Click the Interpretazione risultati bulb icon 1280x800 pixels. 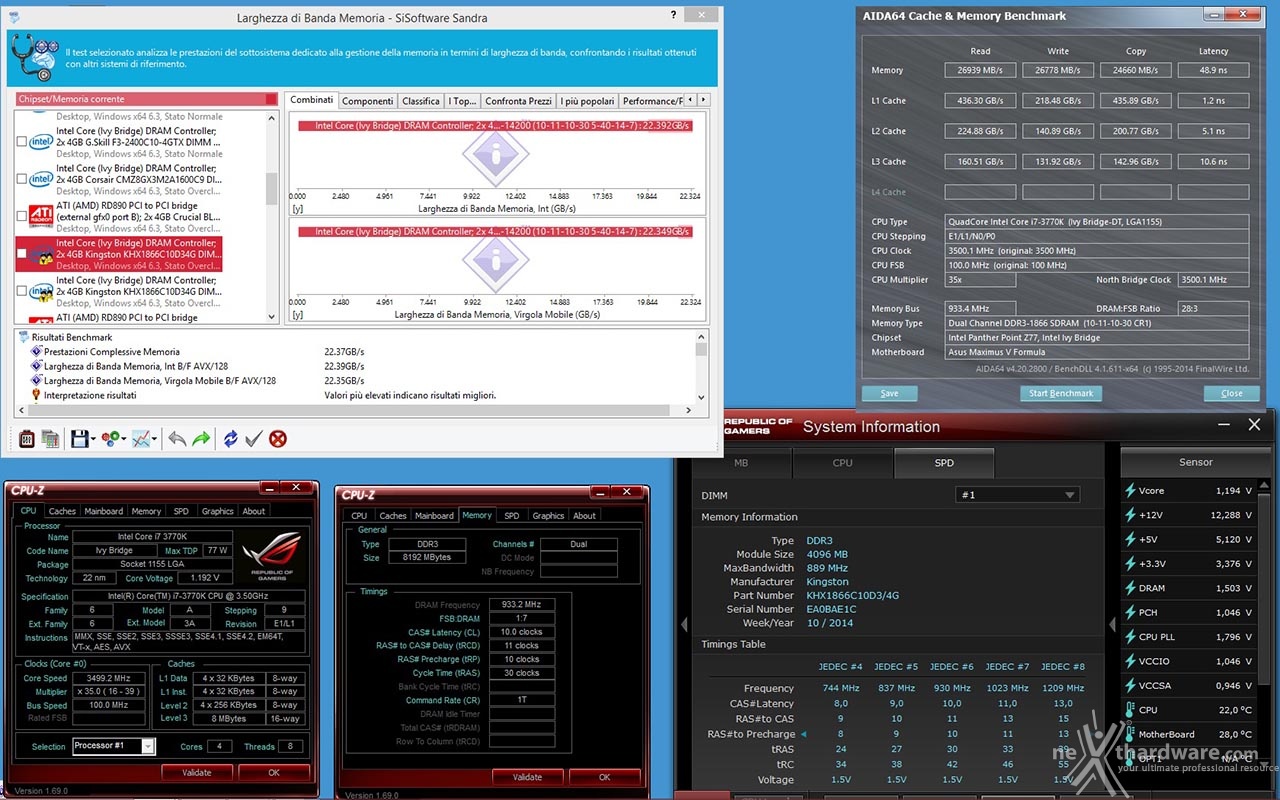click(x=37, y=395)
